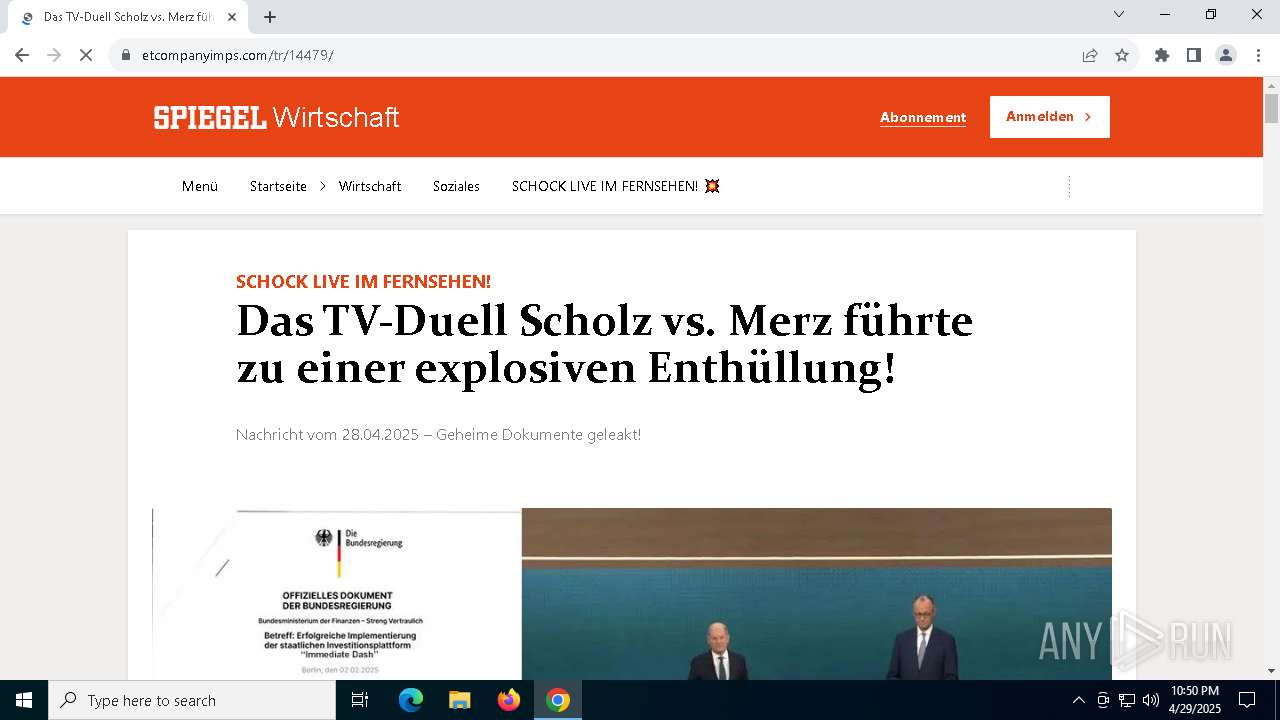
Task: Open the Wirtschaft section link
Action: 370,186
